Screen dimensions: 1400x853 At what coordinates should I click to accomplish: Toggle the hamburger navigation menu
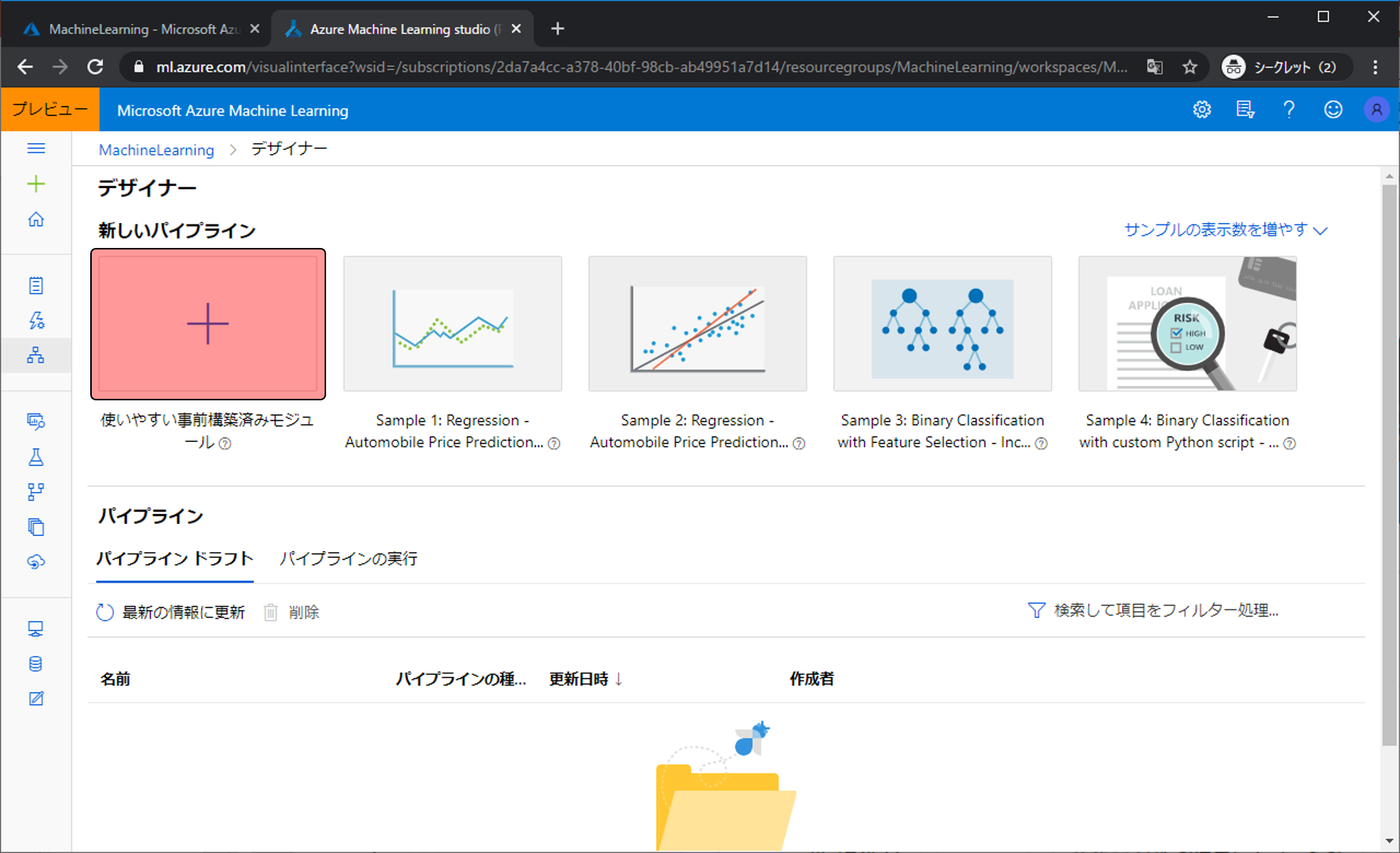pyautogui.click(x=36, y=149)
